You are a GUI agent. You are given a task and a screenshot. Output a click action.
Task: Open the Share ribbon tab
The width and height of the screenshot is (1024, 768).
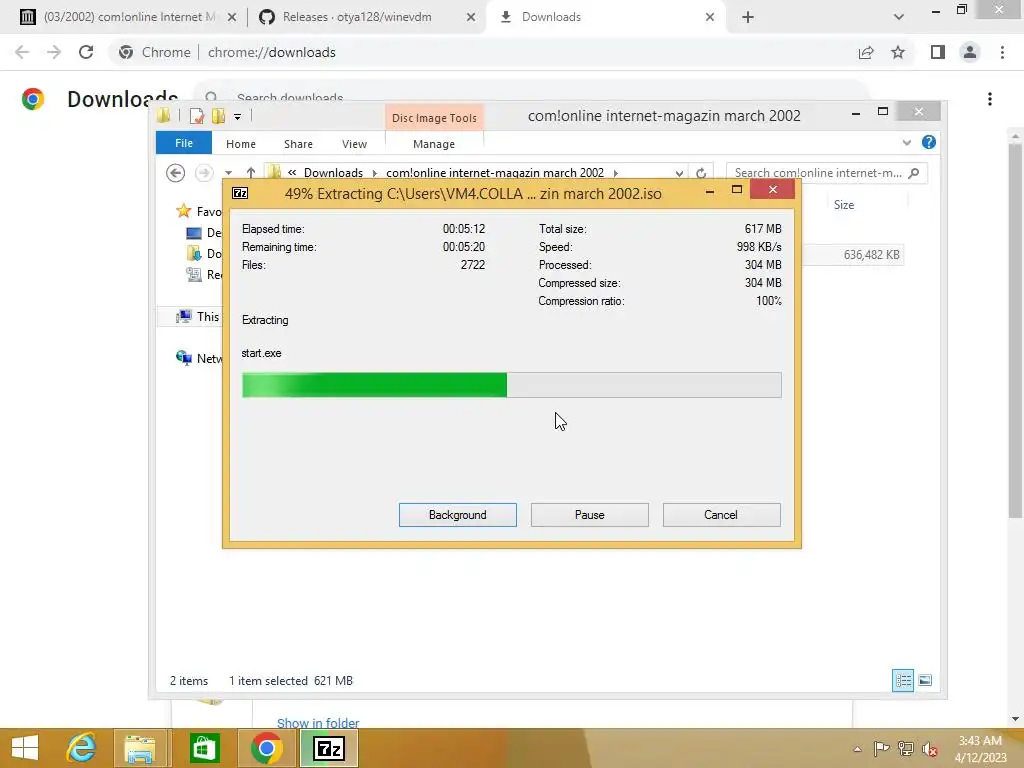pos(298,144)
